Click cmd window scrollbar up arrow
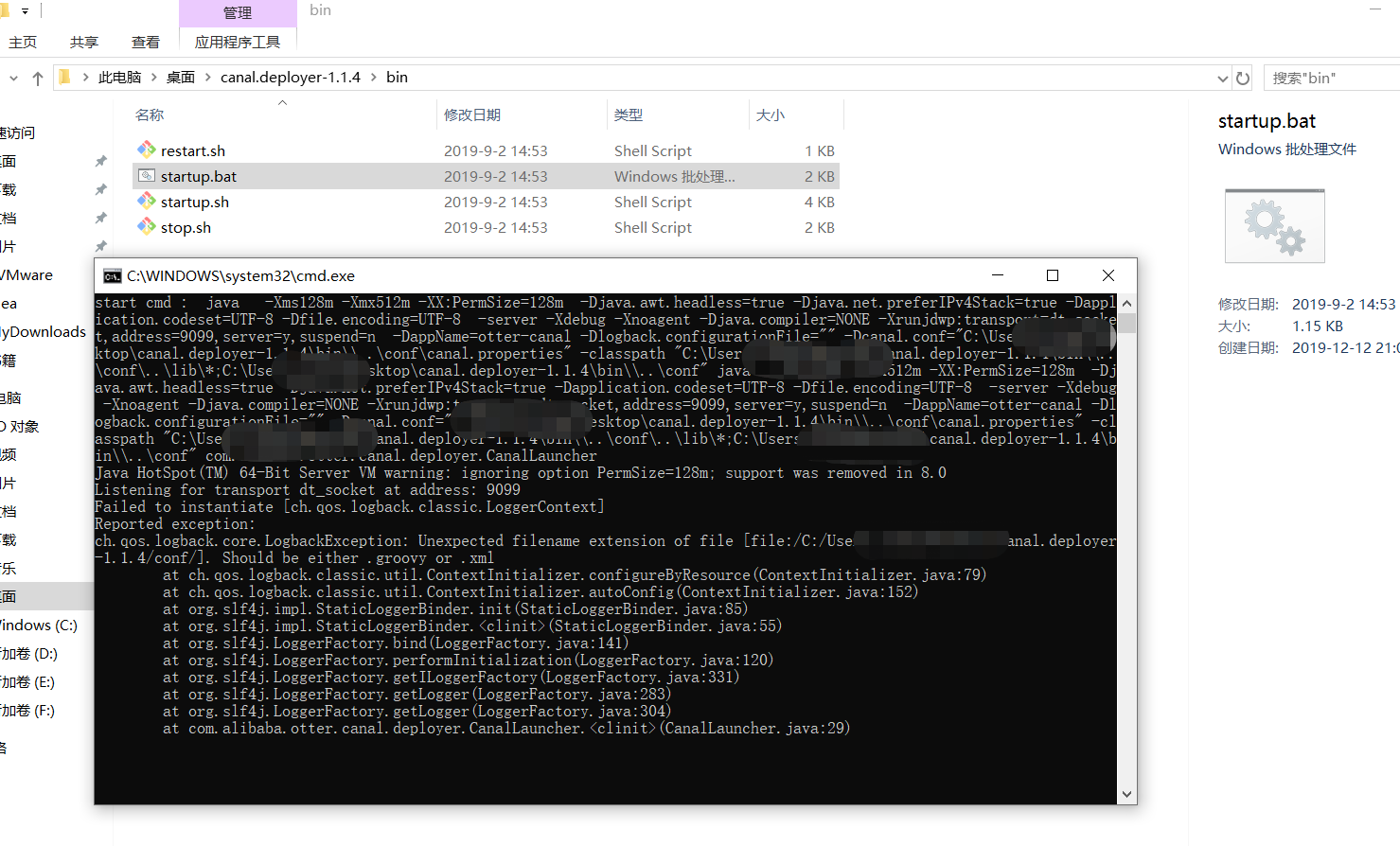 (1126, 304)
